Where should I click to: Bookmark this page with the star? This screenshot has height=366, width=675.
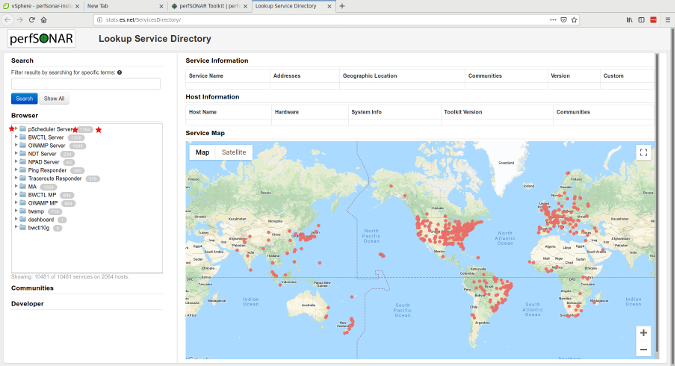click(x=574, y=20)
